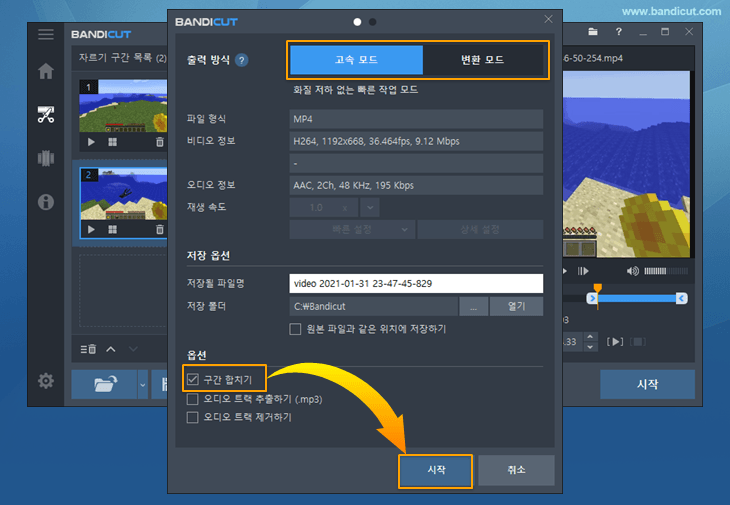730x505 pixels.
Task: Open settings gear in the sidebar
Action: [46, 381]
